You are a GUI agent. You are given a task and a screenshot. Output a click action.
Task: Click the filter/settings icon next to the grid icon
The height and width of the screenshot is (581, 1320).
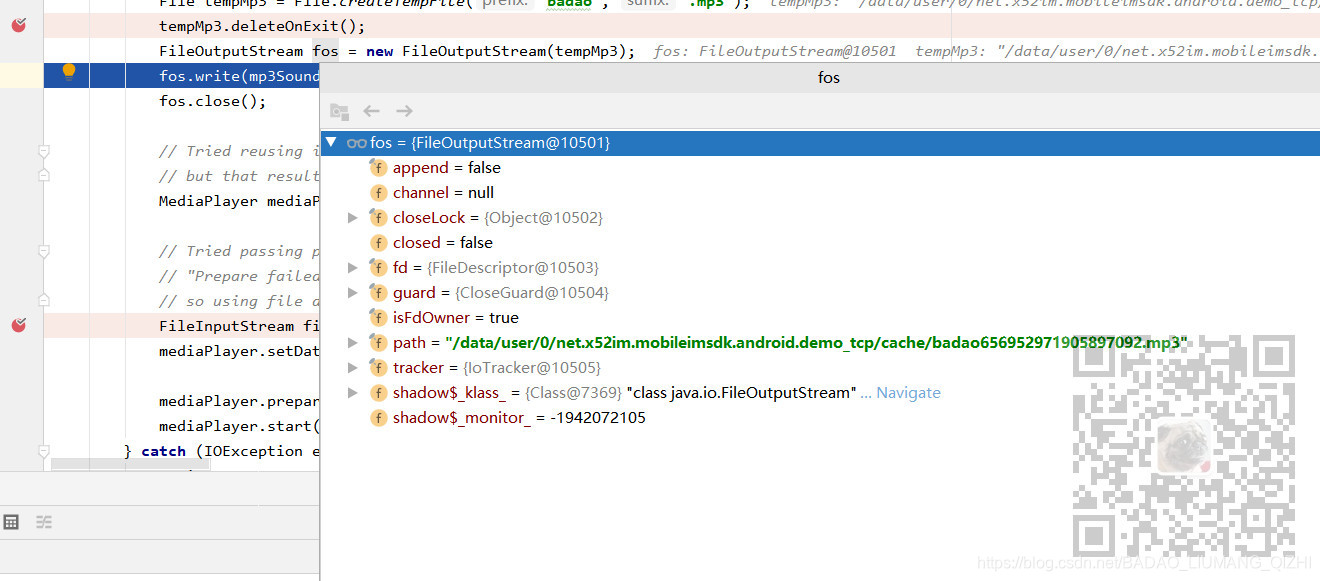[44, 522]
